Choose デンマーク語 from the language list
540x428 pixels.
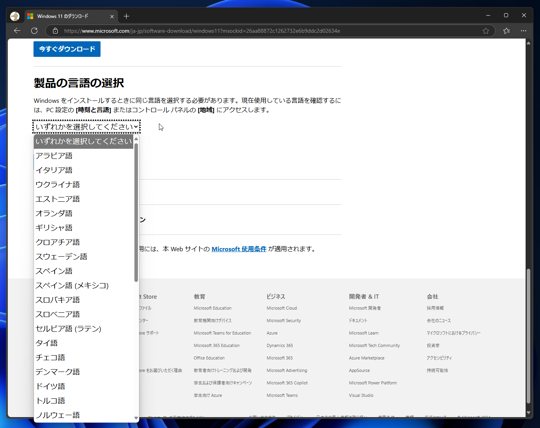point(83,372)
